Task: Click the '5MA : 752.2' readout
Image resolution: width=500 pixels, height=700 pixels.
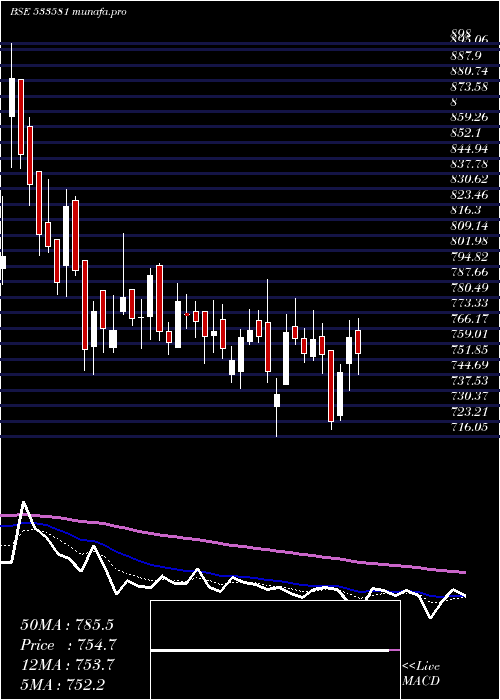Action: 63,684
